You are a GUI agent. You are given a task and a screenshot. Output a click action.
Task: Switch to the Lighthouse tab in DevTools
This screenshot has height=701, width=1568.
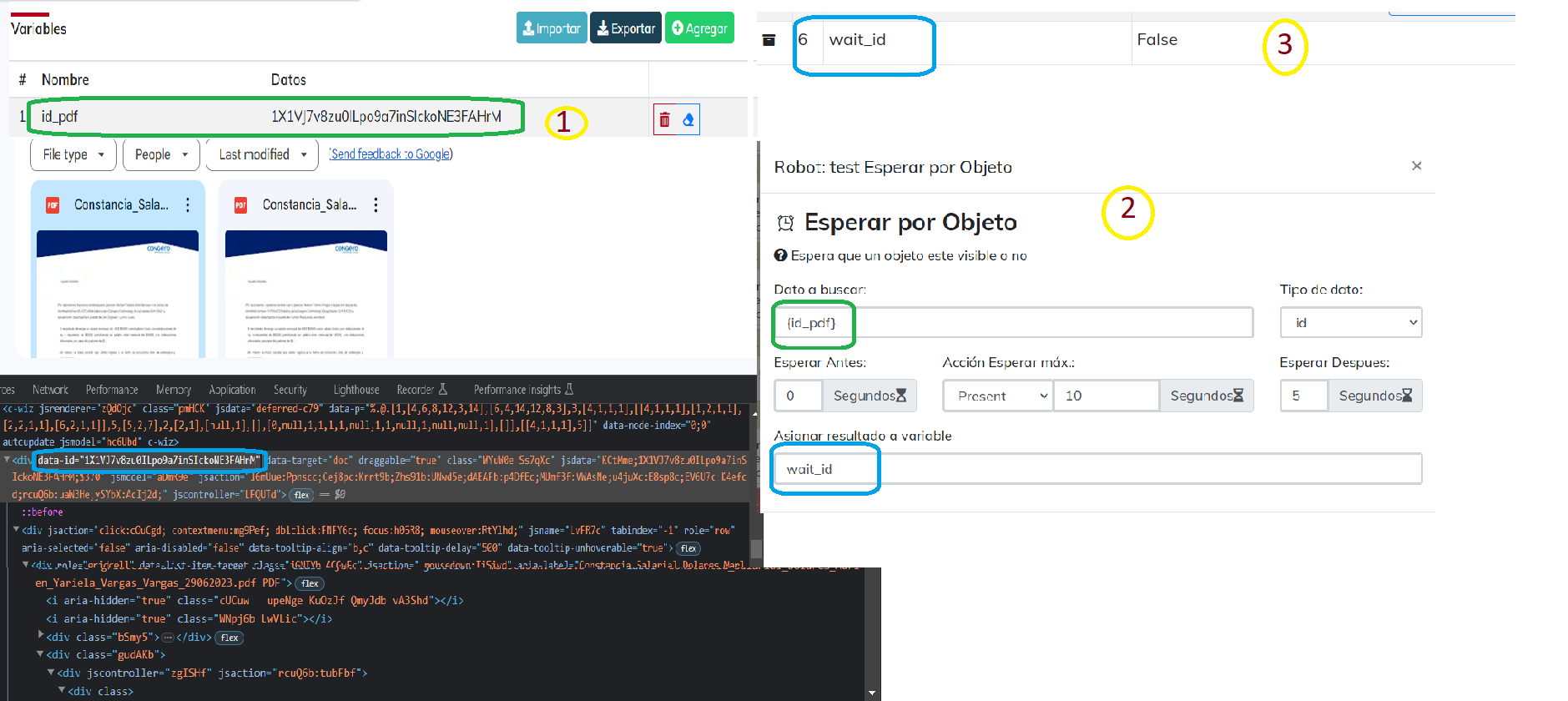pos(355,390)
